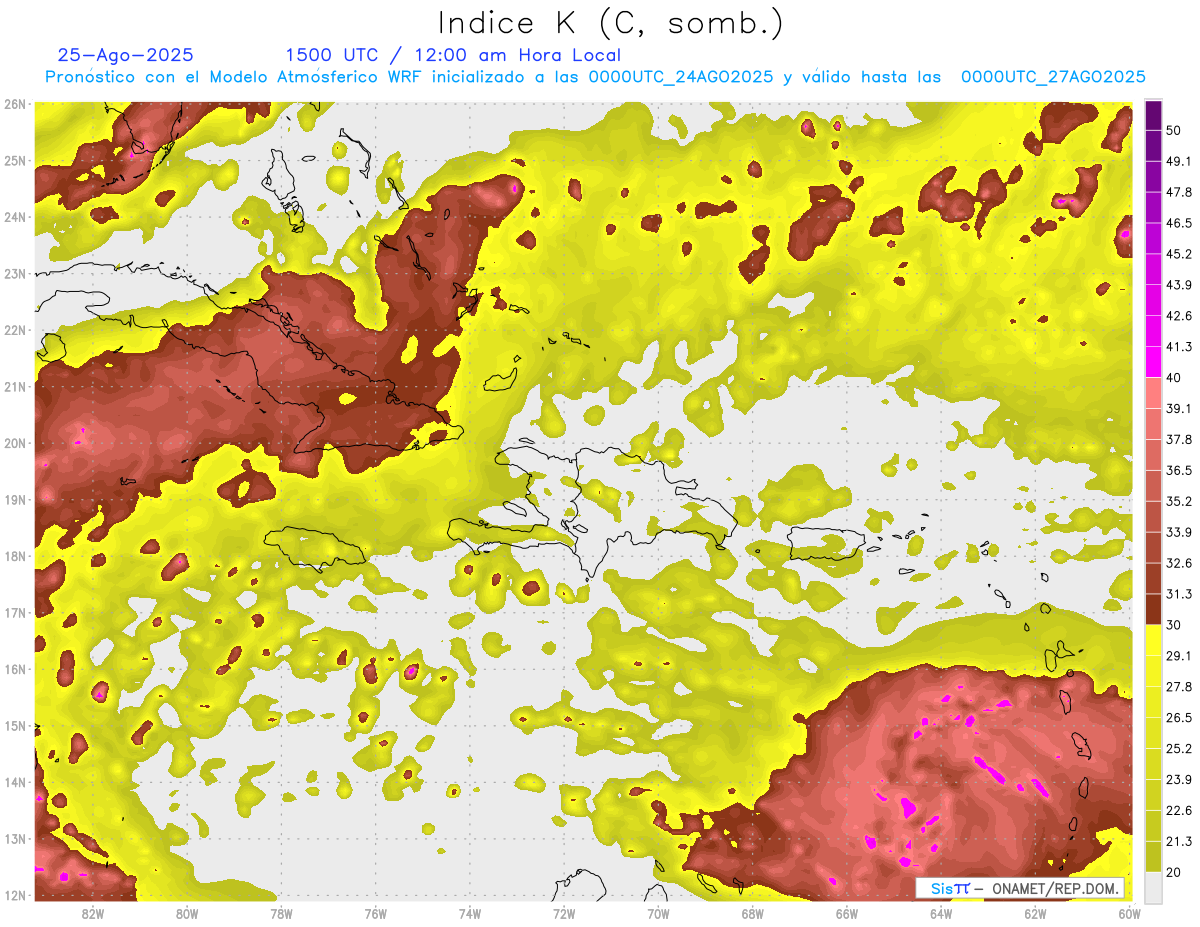This screenshot has width=1200, height=927.
Task: Click the colorbar value '32.6'
Action: (x=1178, y=563)
